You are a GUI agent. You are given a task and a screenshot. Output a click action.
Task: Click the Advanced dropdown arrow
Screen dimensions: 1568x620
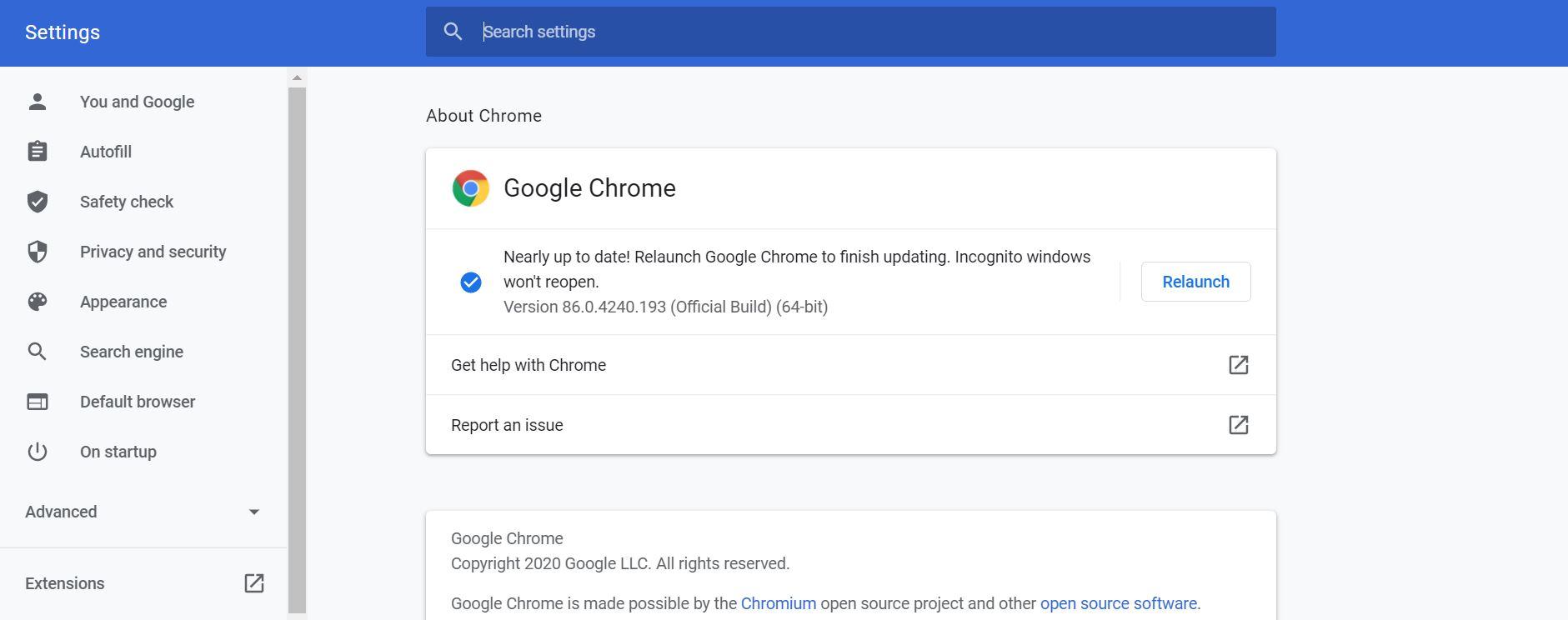coord(254,512)
